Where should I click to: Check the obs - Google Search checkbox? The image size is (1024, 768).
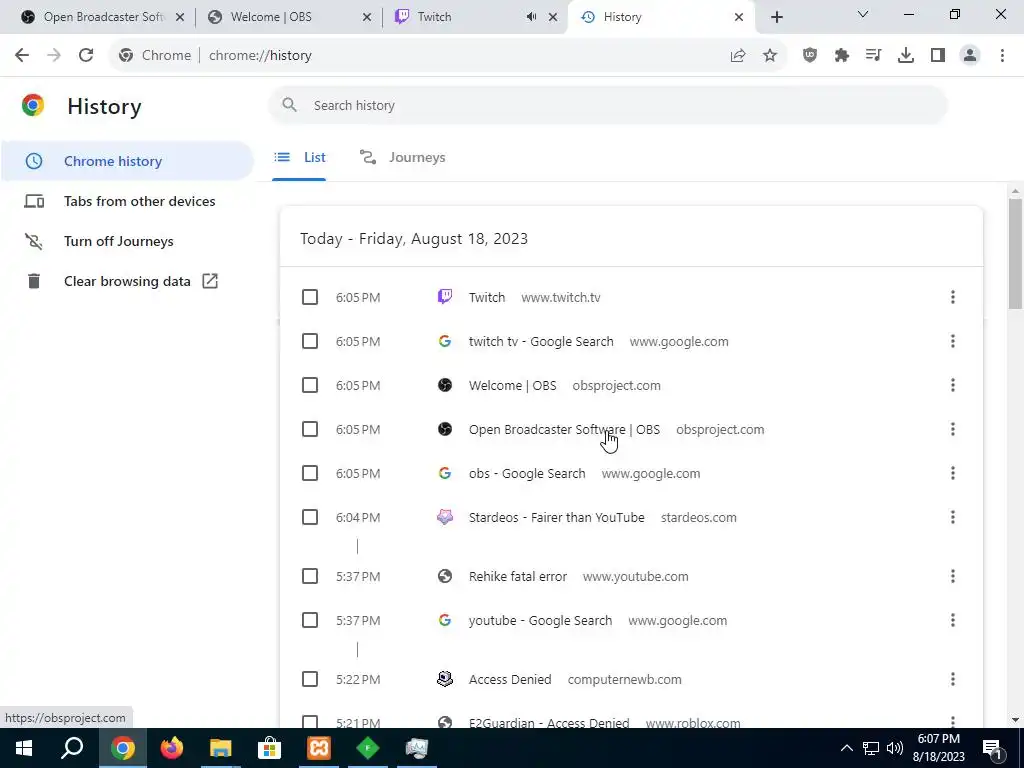(310, 473)
